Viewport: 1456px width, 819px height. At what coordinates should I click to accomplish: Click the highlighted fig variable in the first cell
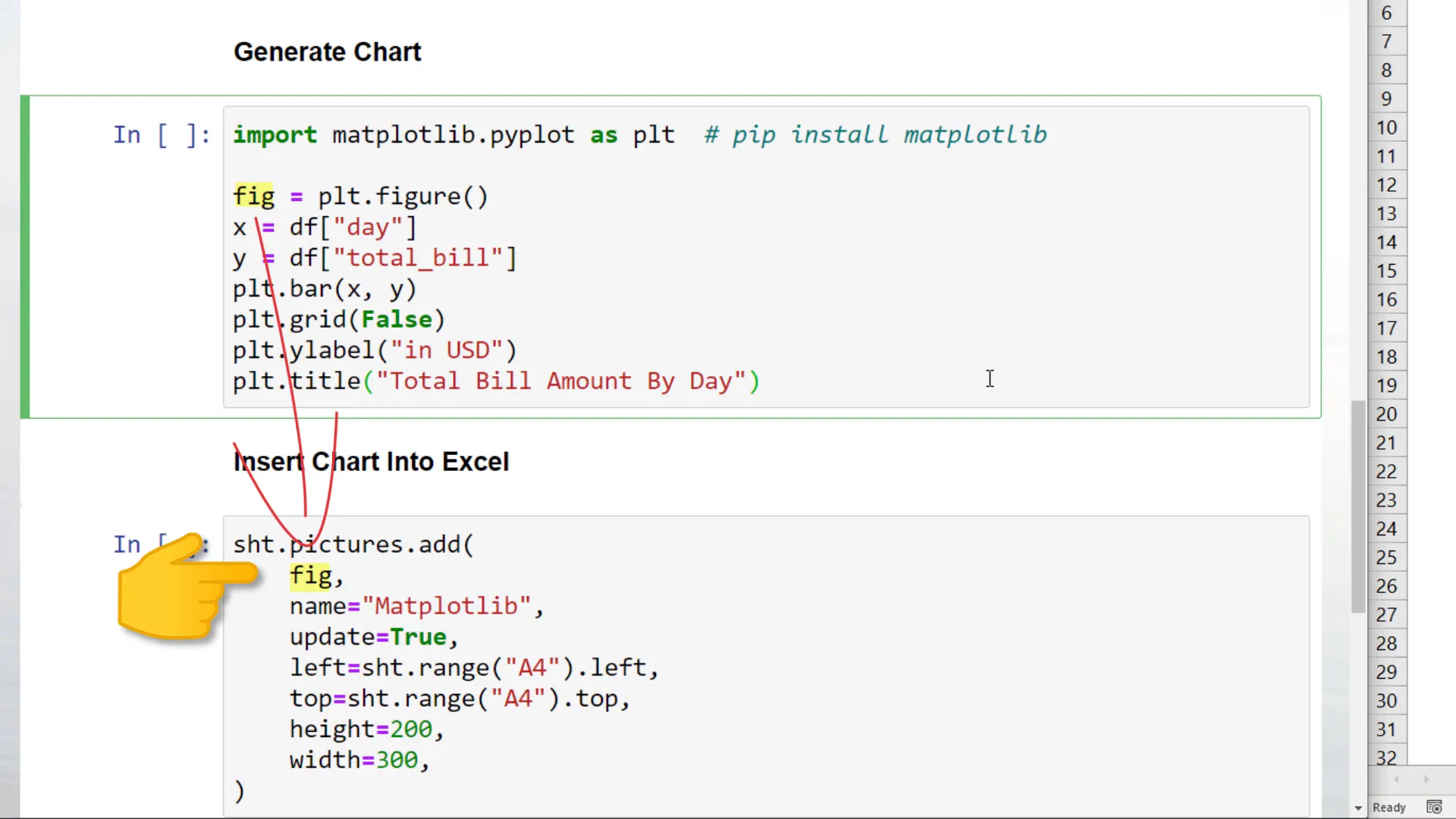[253, 196]
